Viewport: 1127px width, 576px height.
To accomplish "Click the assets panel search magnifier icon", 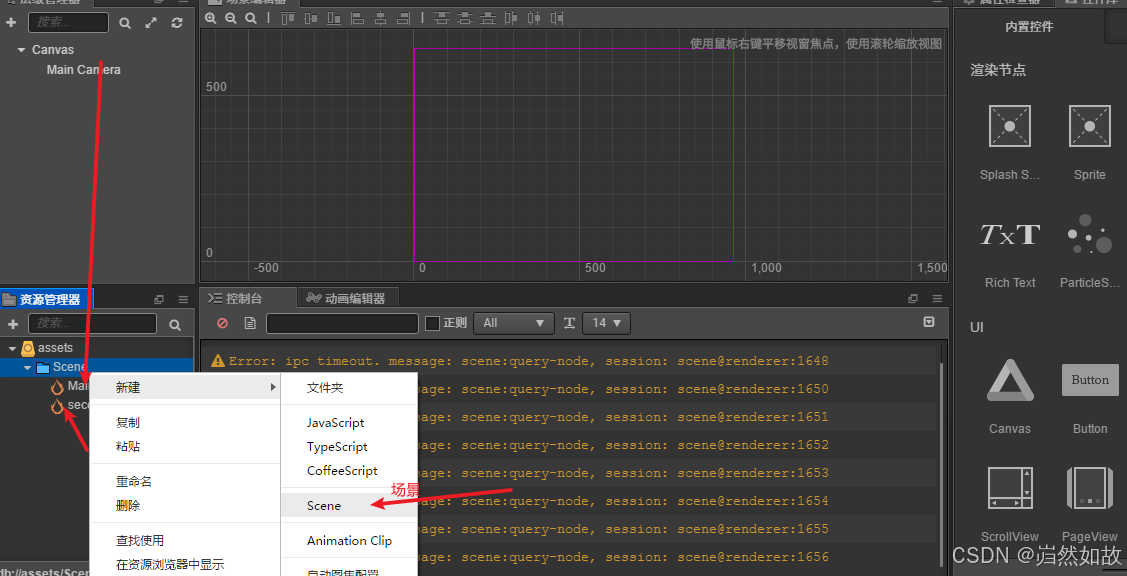I will (x=175, y=325).
